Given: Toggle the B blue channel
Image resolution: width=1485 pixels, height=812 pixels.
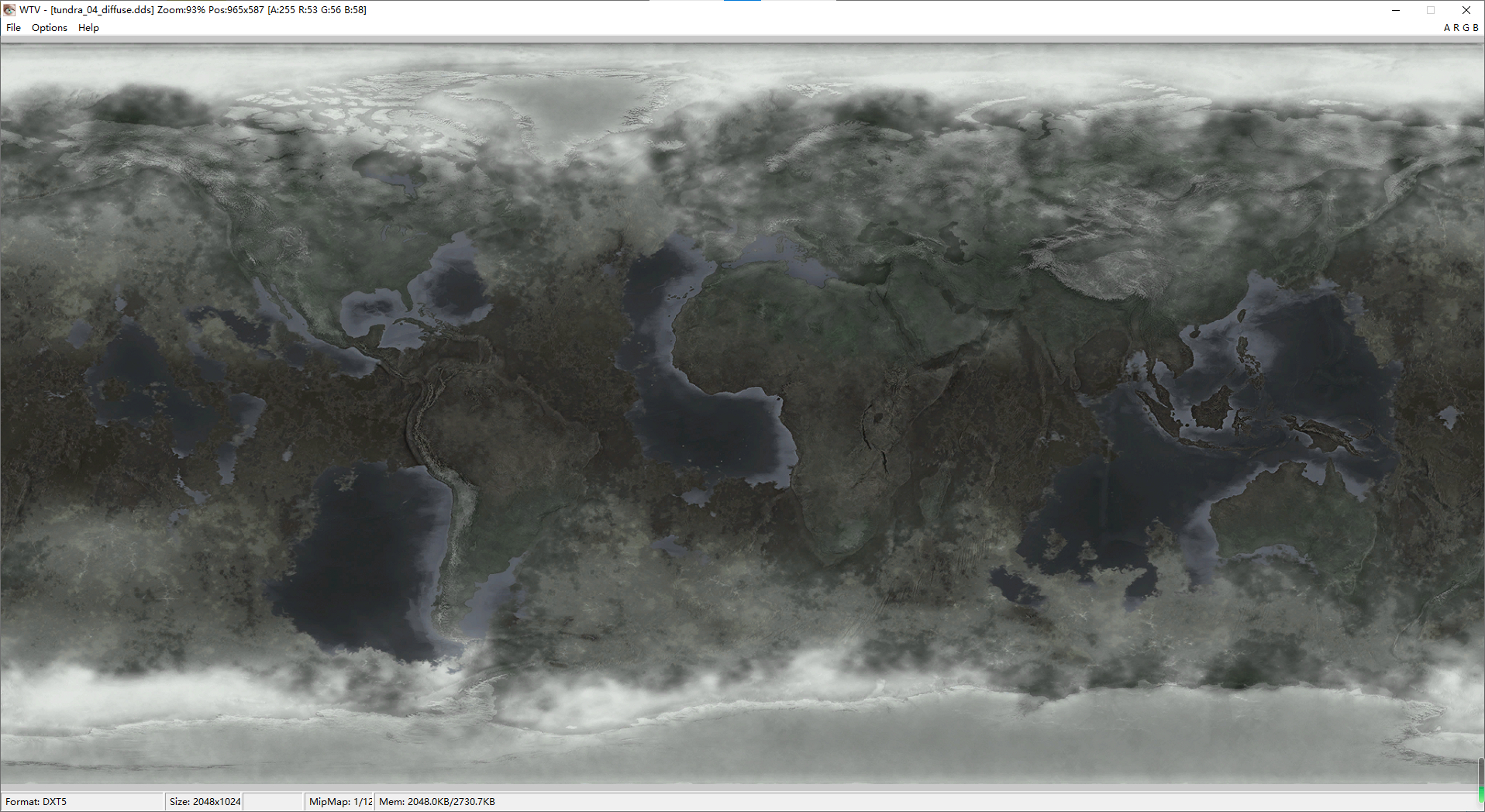Looking at the screenshot, I should pos(1475,27).
